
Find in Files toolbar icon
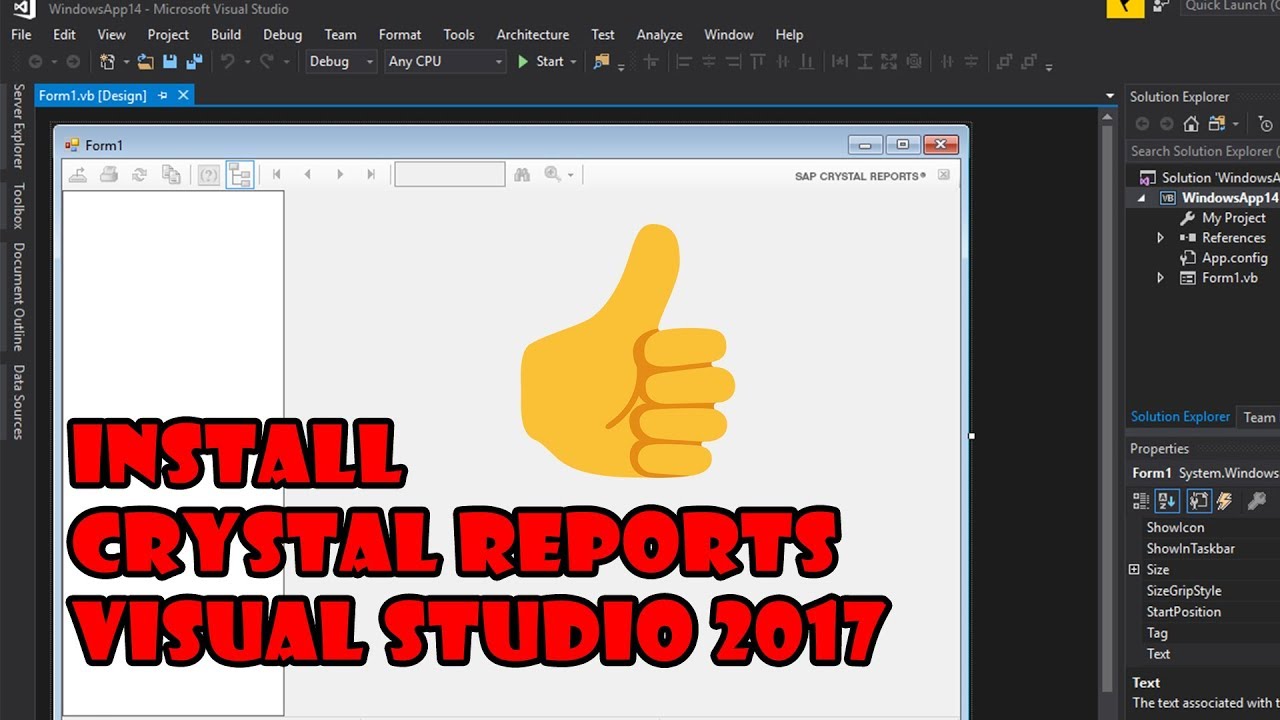(601, 62)
